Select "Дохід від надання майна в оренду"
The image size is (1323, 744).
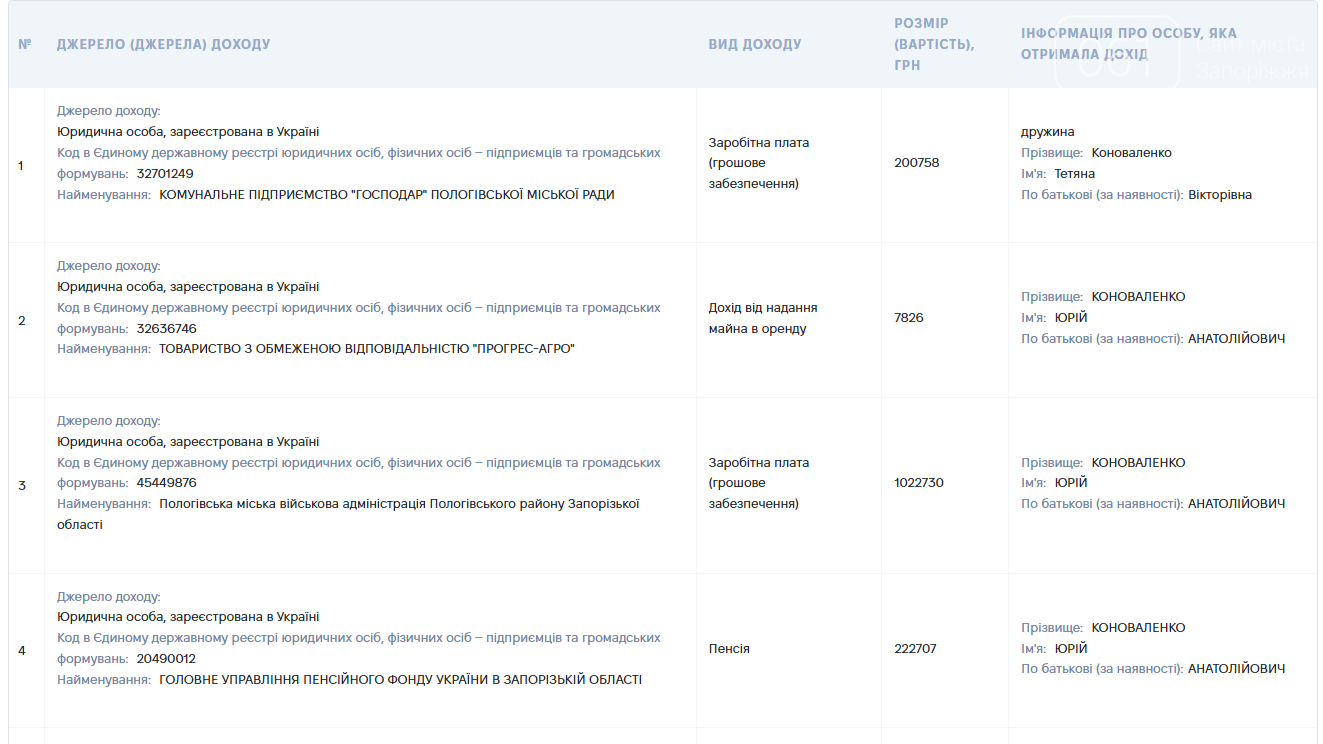[x=763, y=318]
